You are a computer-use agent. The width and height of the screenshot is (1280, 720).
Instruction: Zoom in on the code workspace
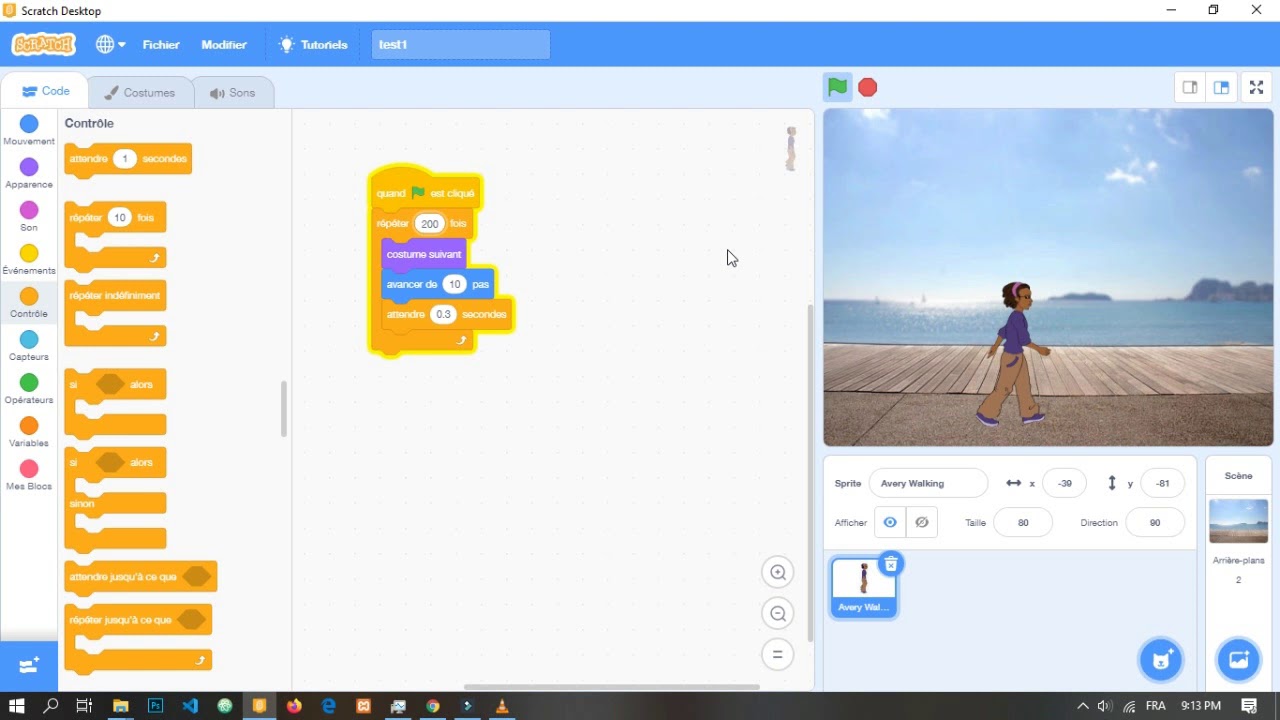click(x=777, y=572)
